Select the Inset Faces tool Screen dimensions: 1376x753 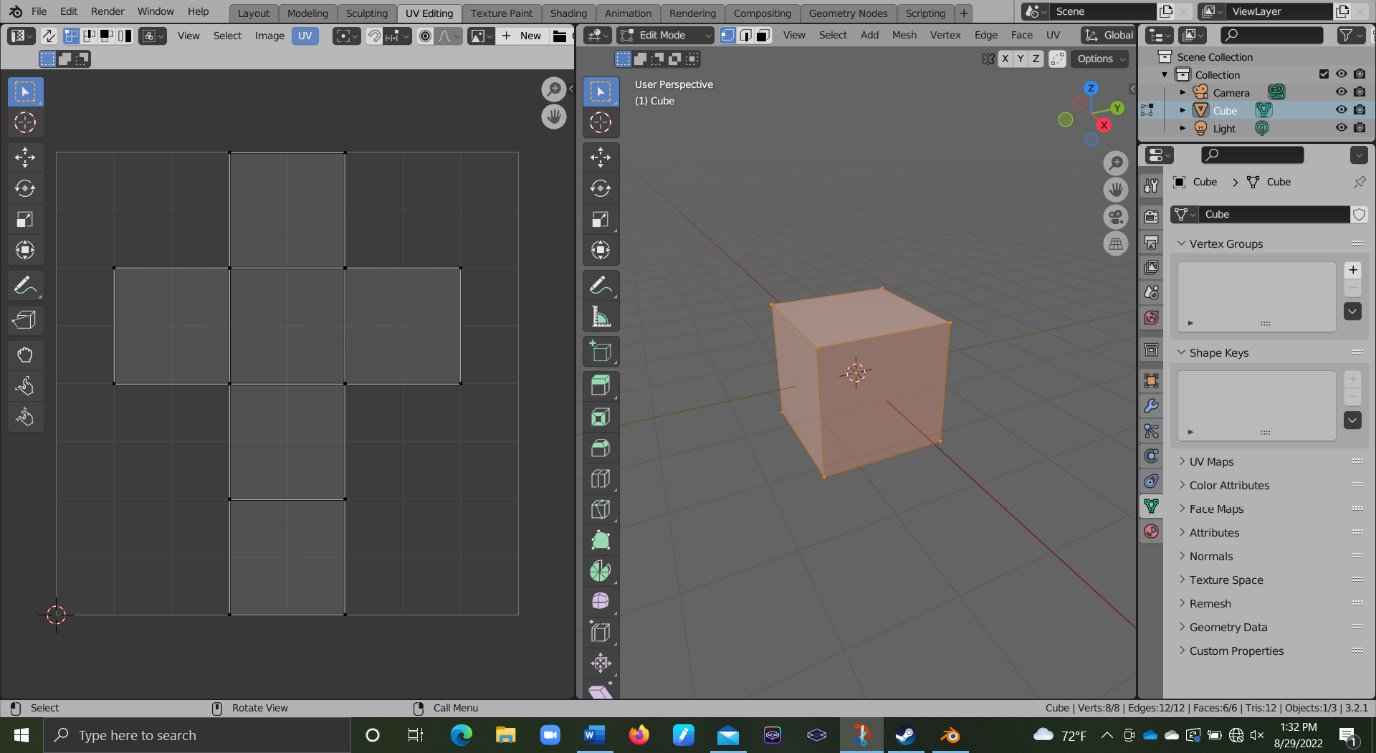(601, 416)
